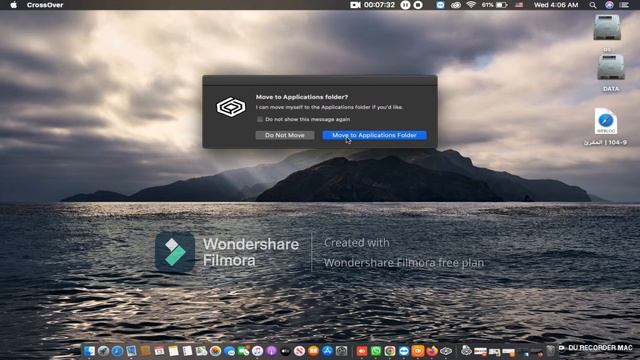Viewport: 640px width, 360px height.
Task: Open Music (iTunes) in the Dock
Action: point(258,351)
